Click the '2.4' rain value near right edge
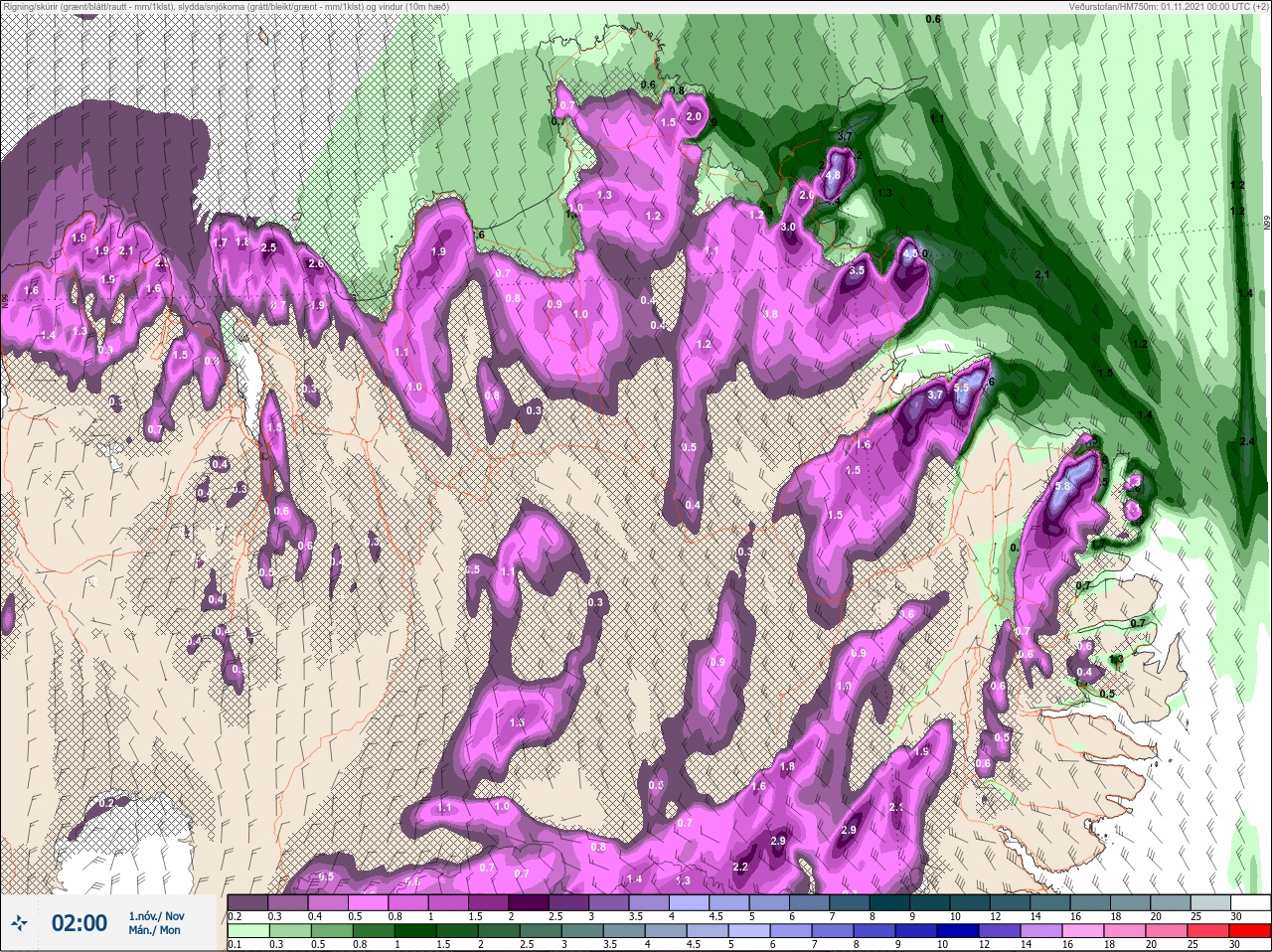This screenshot has width=1272, height=952. click(x=1249, y=441)
